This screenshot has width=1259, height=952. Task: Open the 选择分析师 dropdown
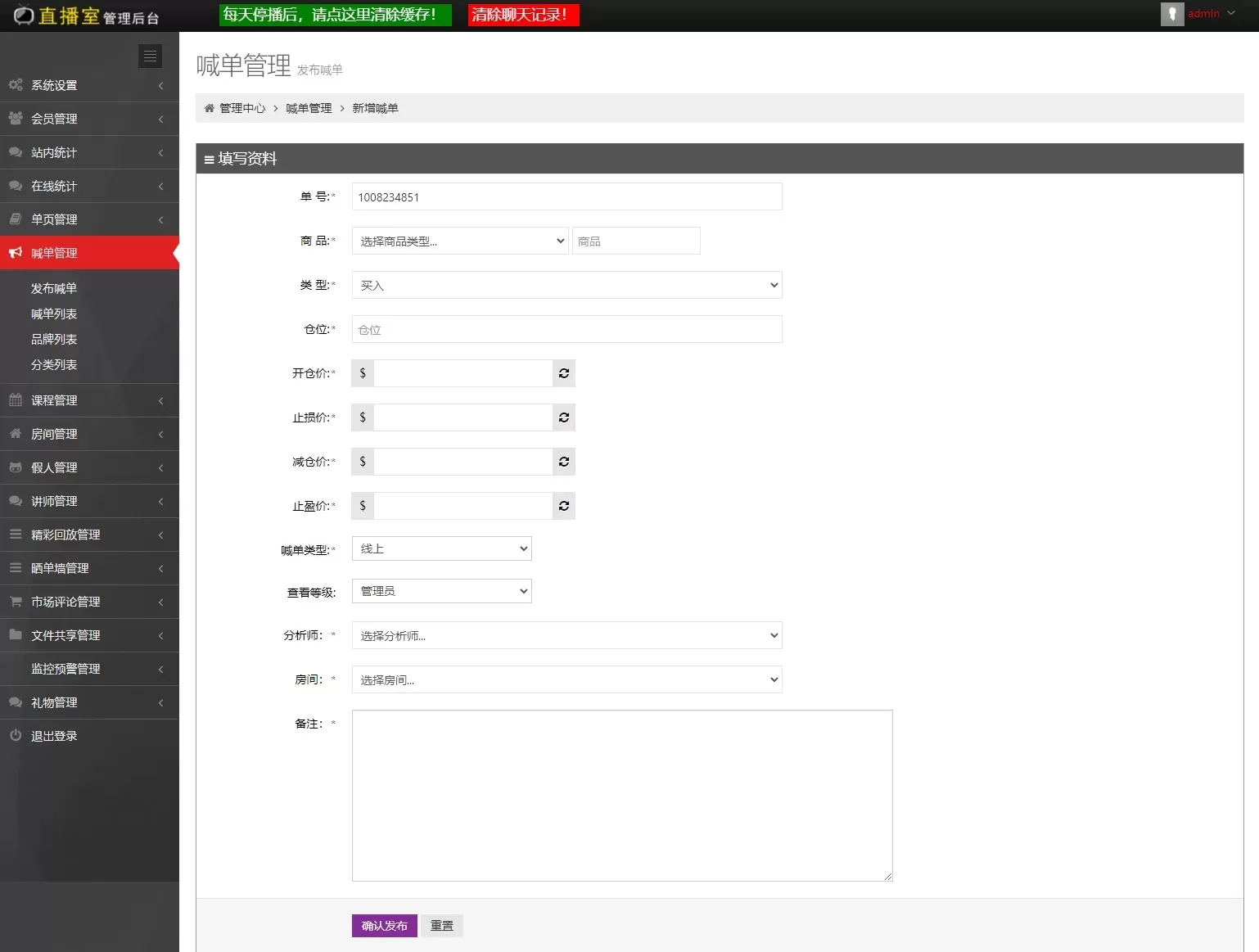tap(566, 635)
